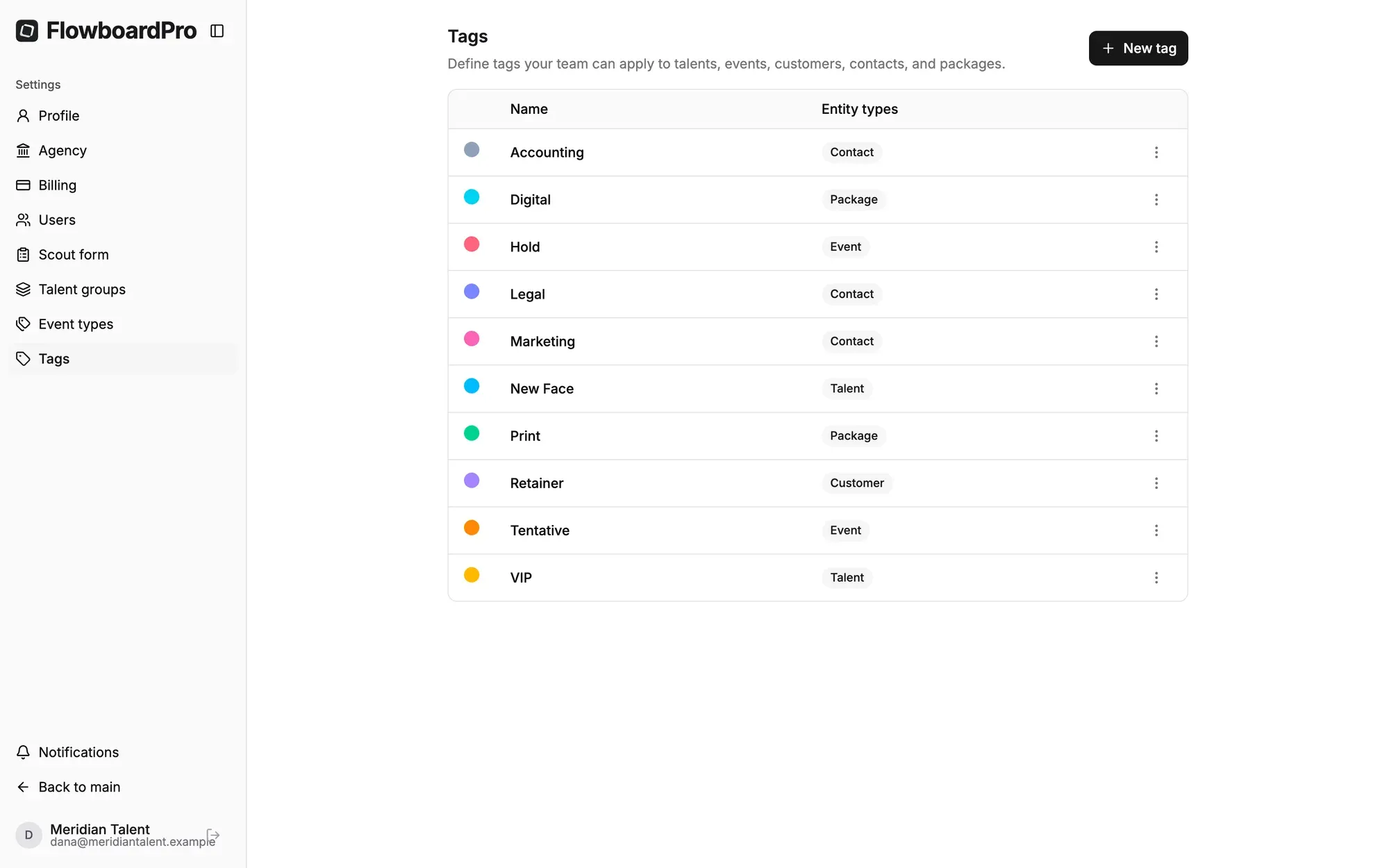The width and height of the screenshot is (1389, 868).
Task: Select the Retainer tag name
Action: coord(536,483)
